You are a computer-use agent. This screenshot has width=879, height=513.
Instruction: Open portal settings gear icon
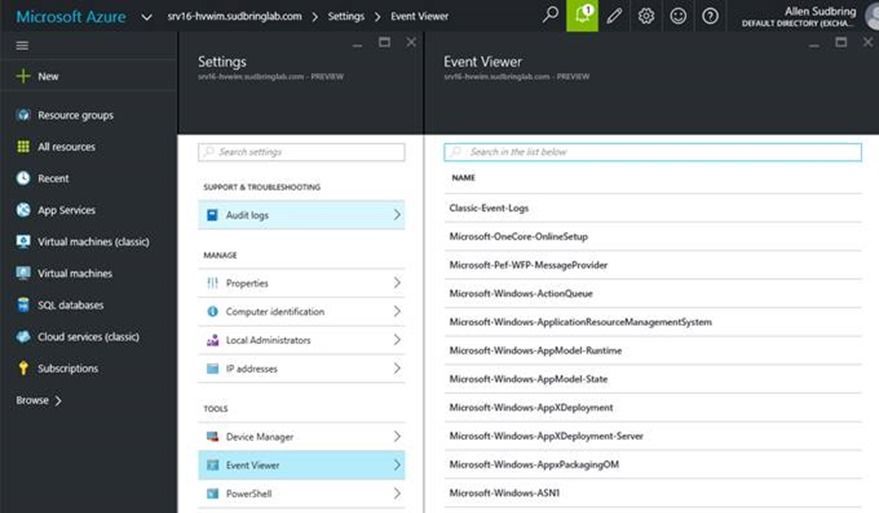(x=646, y=16)
